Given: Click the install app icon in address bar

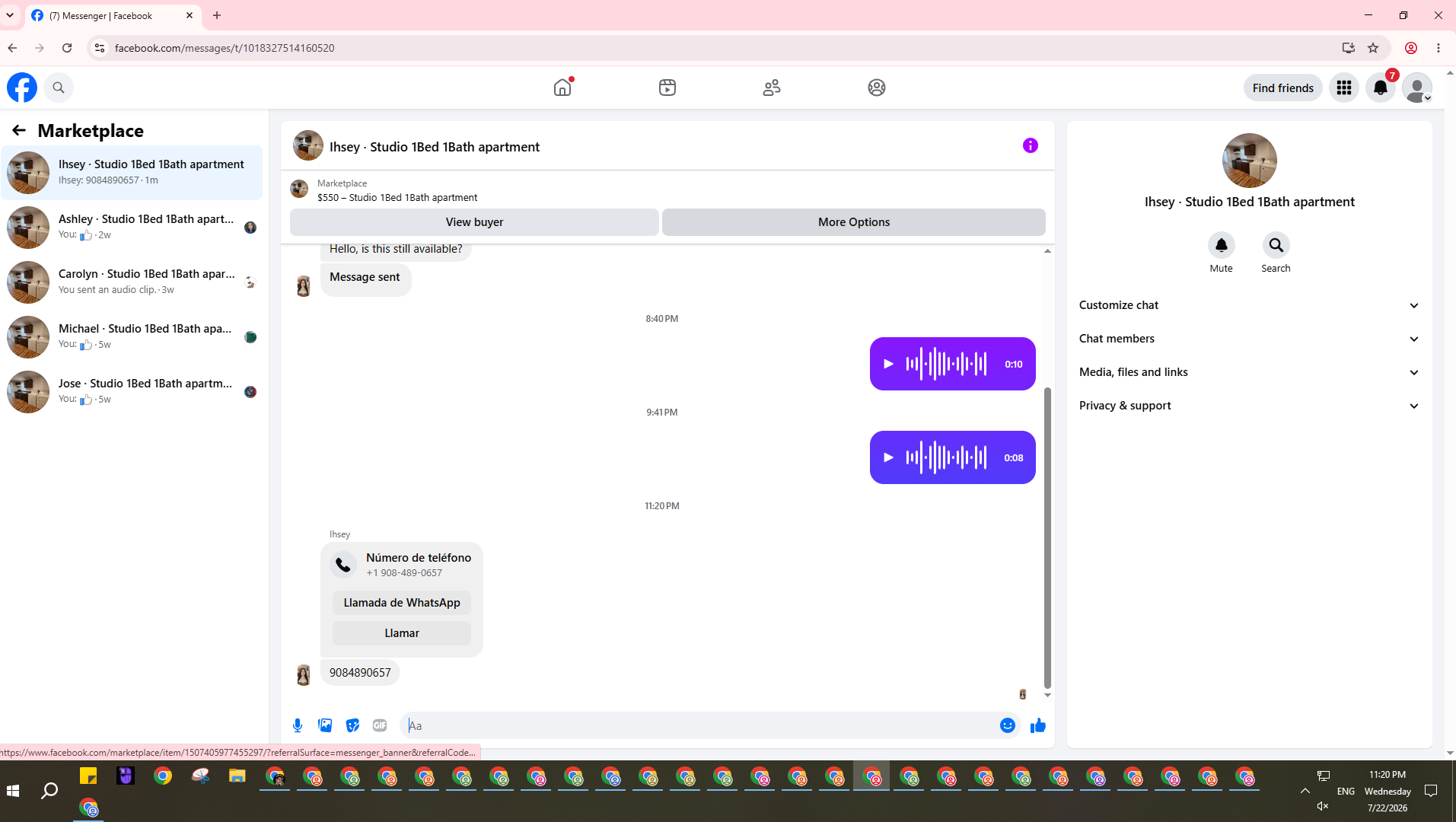Looking at the screenshot, I should (x=1349, y=48).
